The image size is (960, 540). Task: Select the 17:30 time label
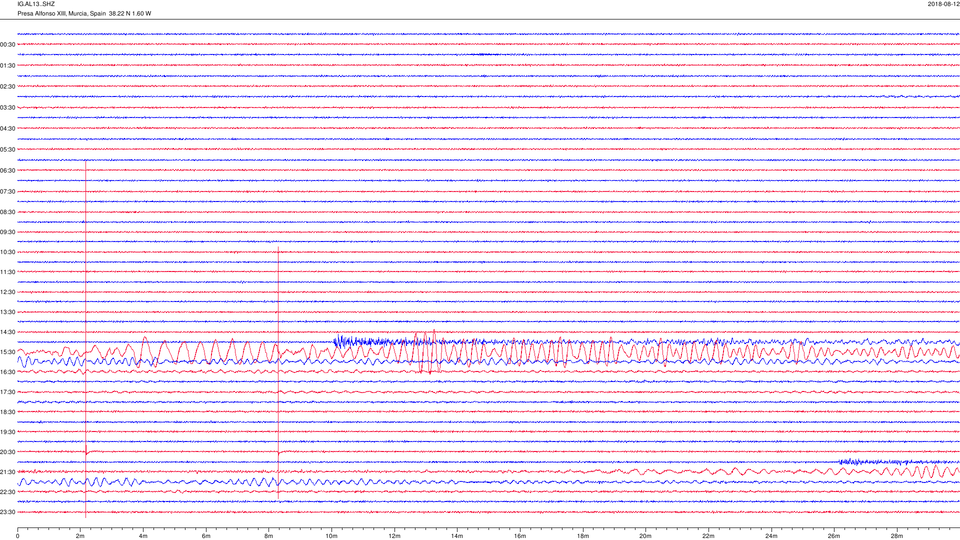8,392
